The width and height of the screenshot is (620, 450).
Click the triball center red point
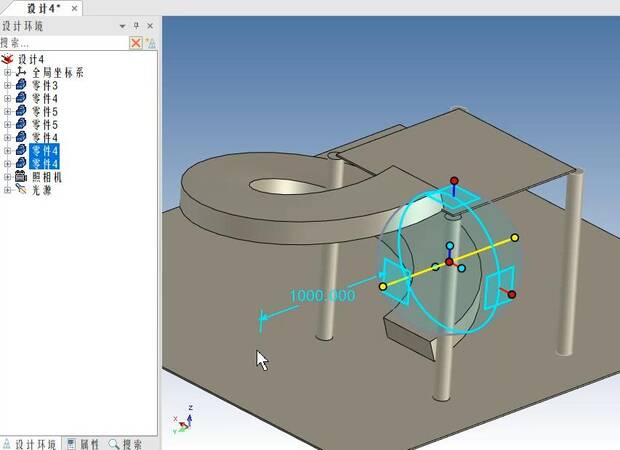(x=449, y=262)
